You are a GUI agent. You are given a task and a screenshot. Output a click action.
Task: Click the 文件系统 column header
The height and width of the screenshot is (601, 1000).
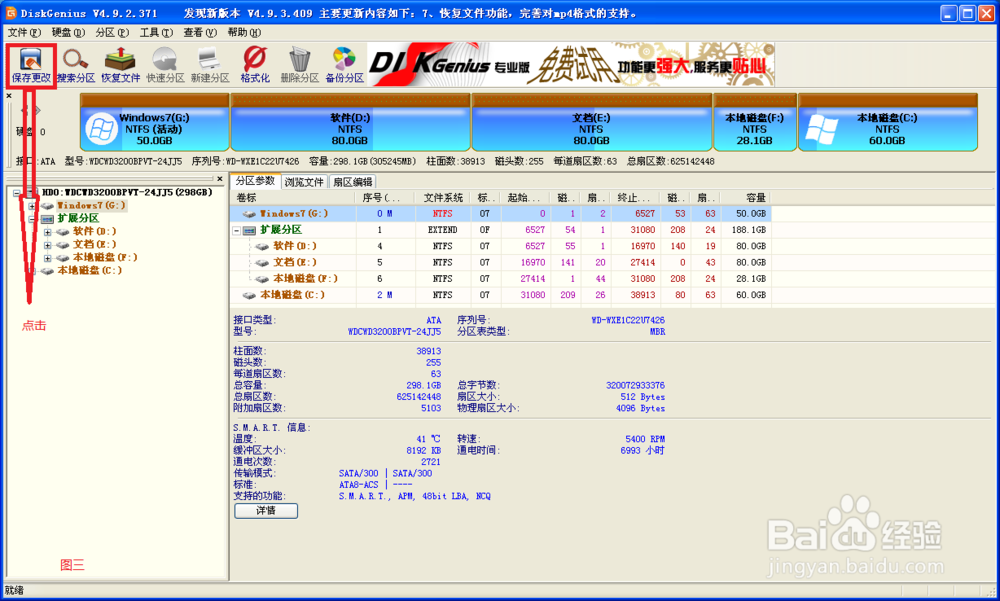click(443, 198)
